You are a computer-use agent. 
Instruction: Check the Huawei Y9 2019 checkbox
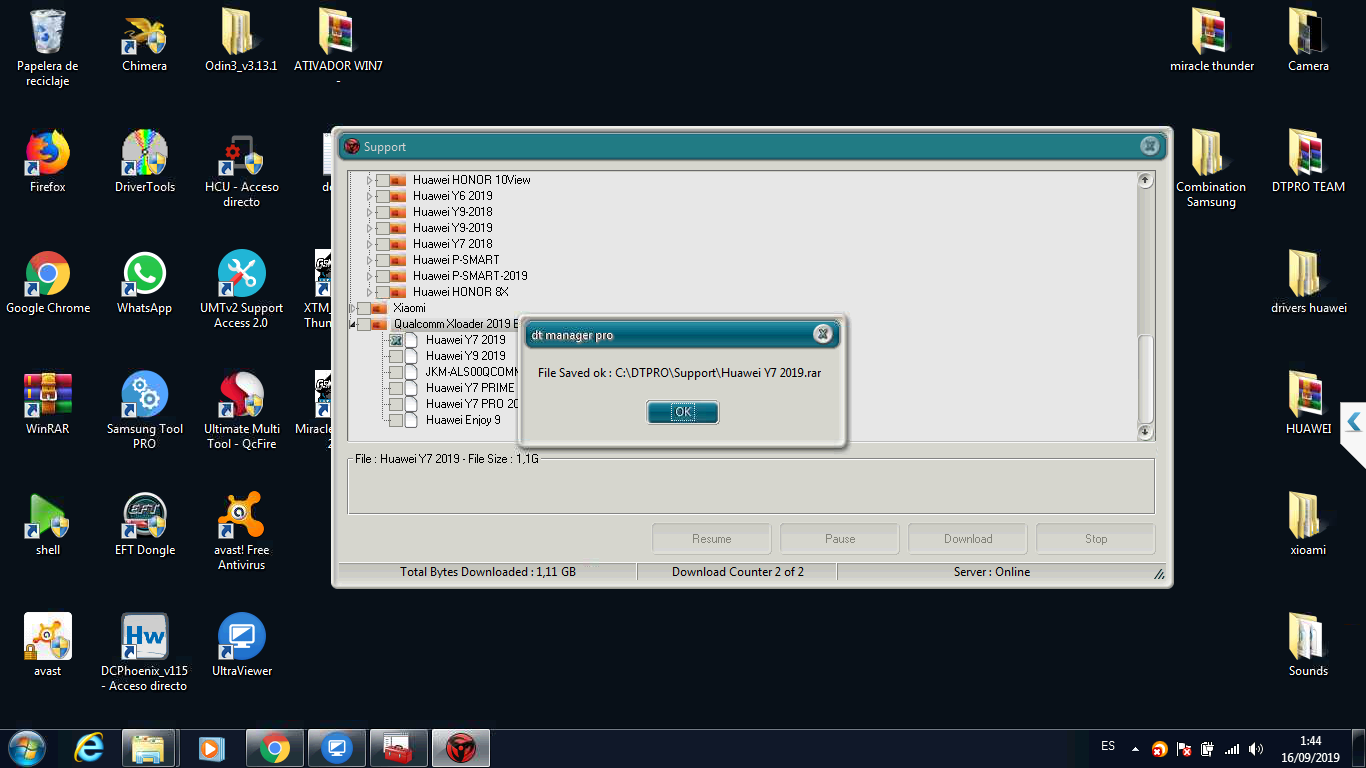(396, 356)
